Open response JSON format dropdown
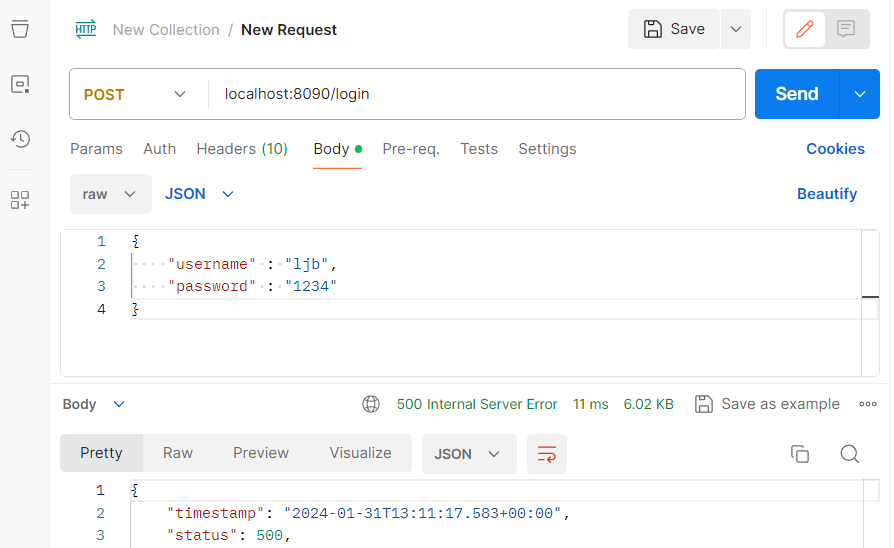The image size is (894, 548). (x=469, y=454)
